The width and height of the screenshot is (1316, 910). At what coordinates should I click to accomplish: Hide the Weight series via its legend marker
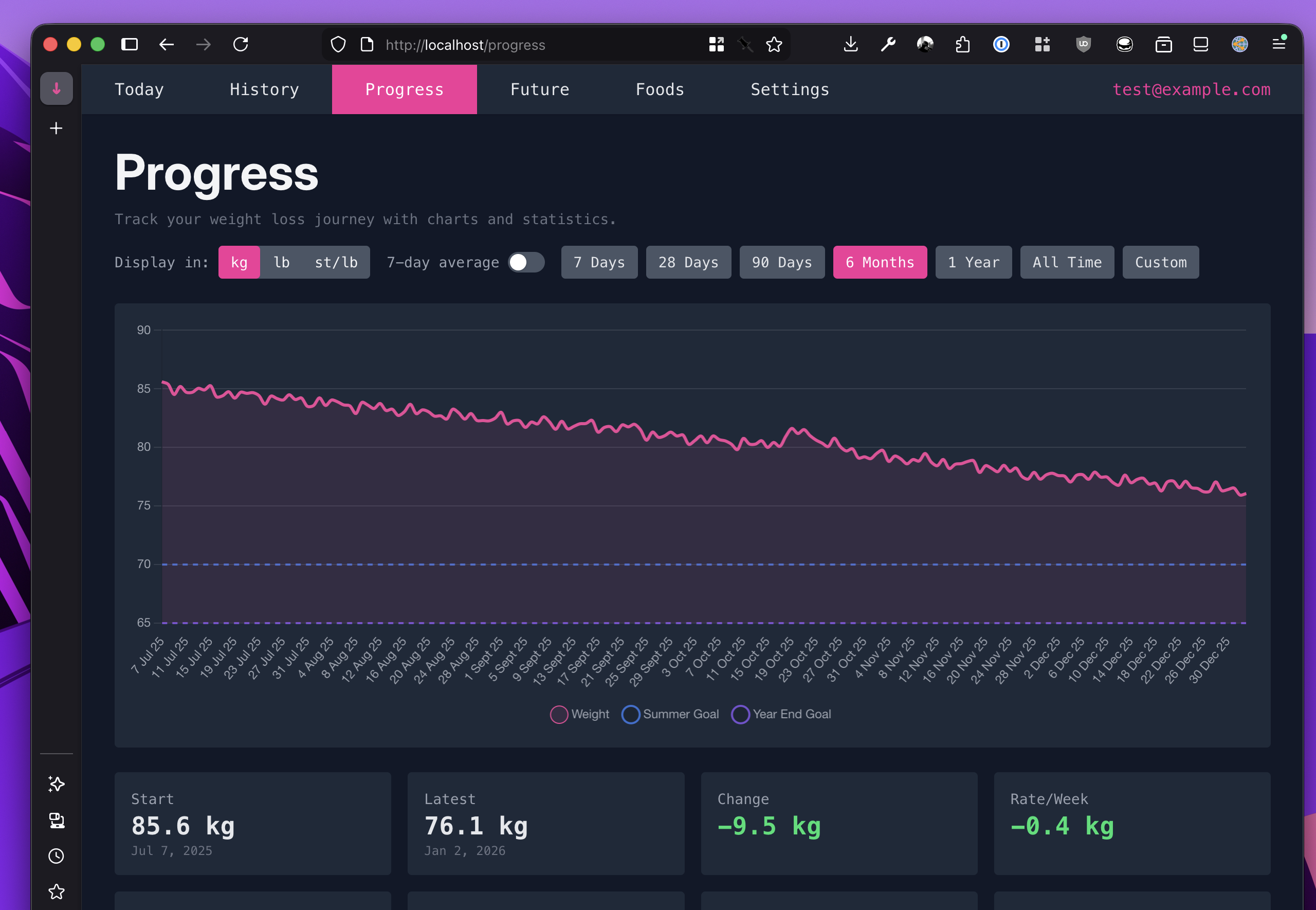559,715
